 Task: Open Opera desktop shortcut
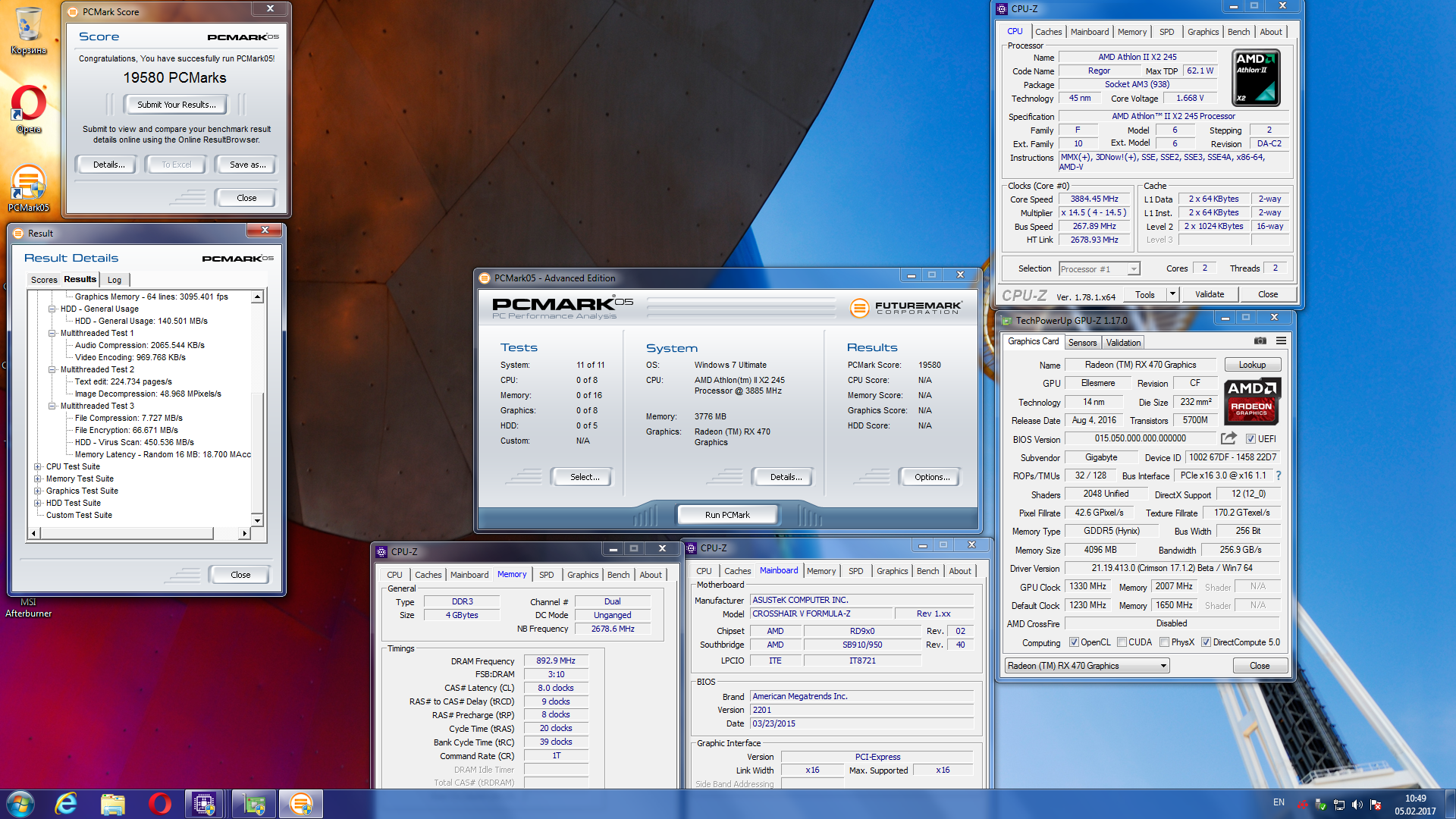[29, 110]
